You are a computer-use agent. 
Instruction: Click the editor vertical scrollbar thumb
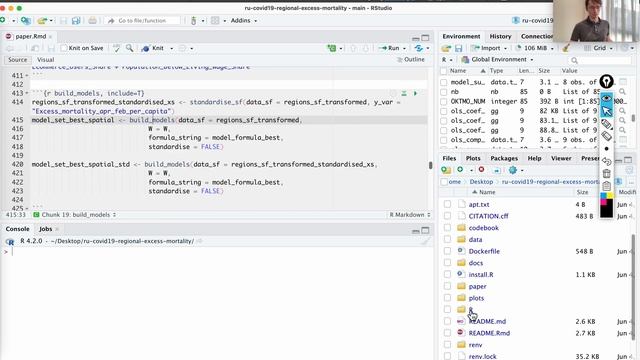tap(430, 165)
